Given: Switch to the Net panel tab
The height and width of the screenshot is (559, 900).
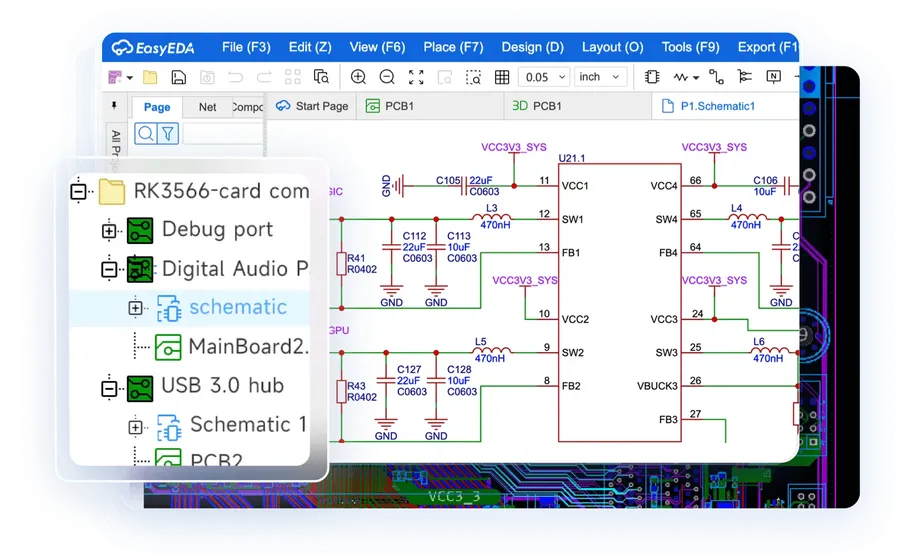Looking at the screenshot, I should pyautogui.click(x=207, y=107).
